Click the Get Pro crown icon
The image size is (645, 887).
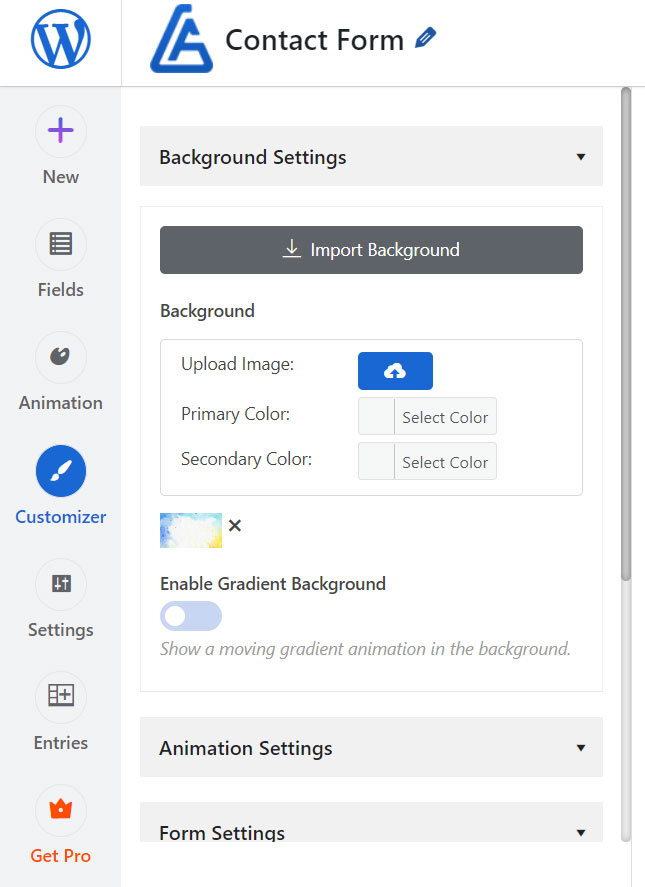(x=60, y=810)
